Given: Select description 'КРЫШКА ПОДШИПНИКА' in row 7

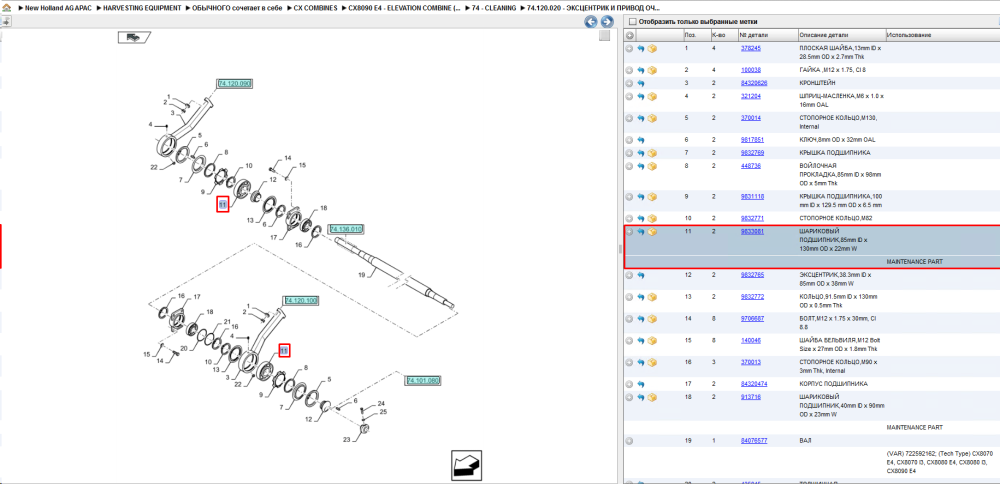Looking at the screenshot, I should pos(834,153).
